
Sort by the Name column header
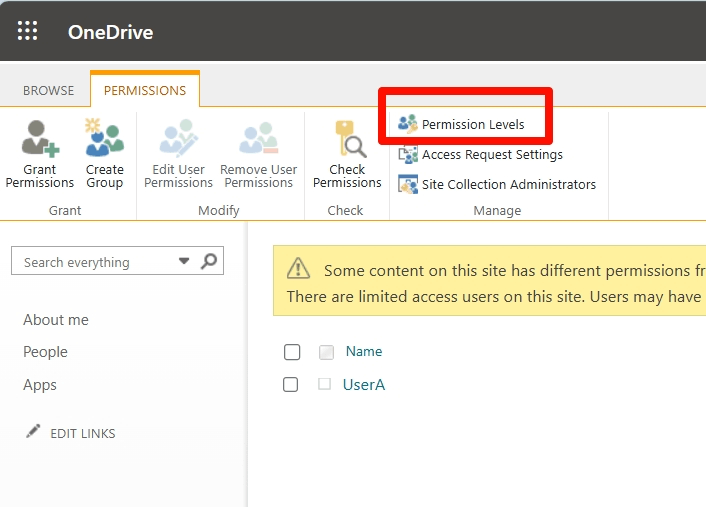(x=364, y=351)
